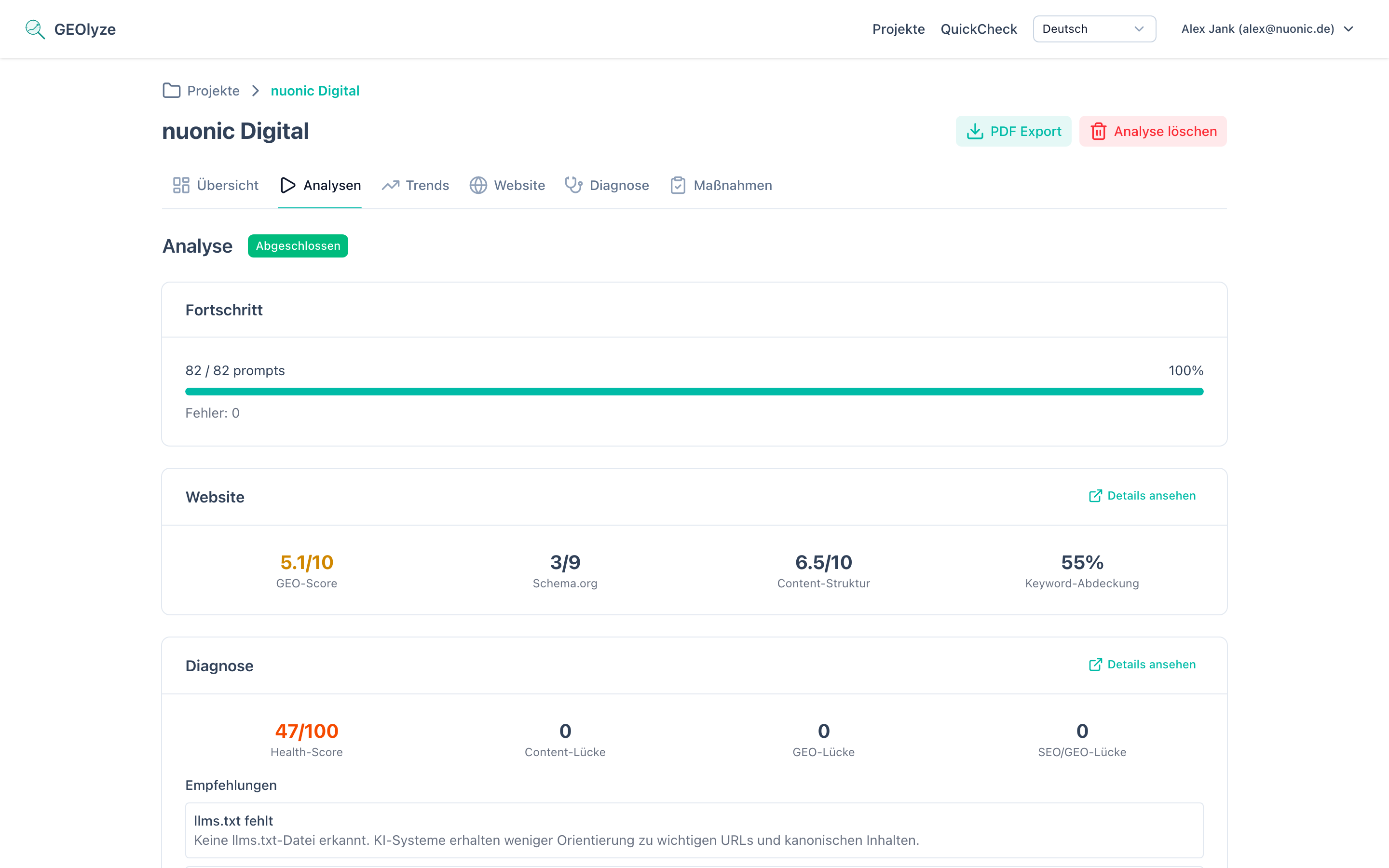Viewport: 1389px width, 868px height.
Task: Click the breadcrumb chevron after Projekte
Action: (x=256, y=91)
